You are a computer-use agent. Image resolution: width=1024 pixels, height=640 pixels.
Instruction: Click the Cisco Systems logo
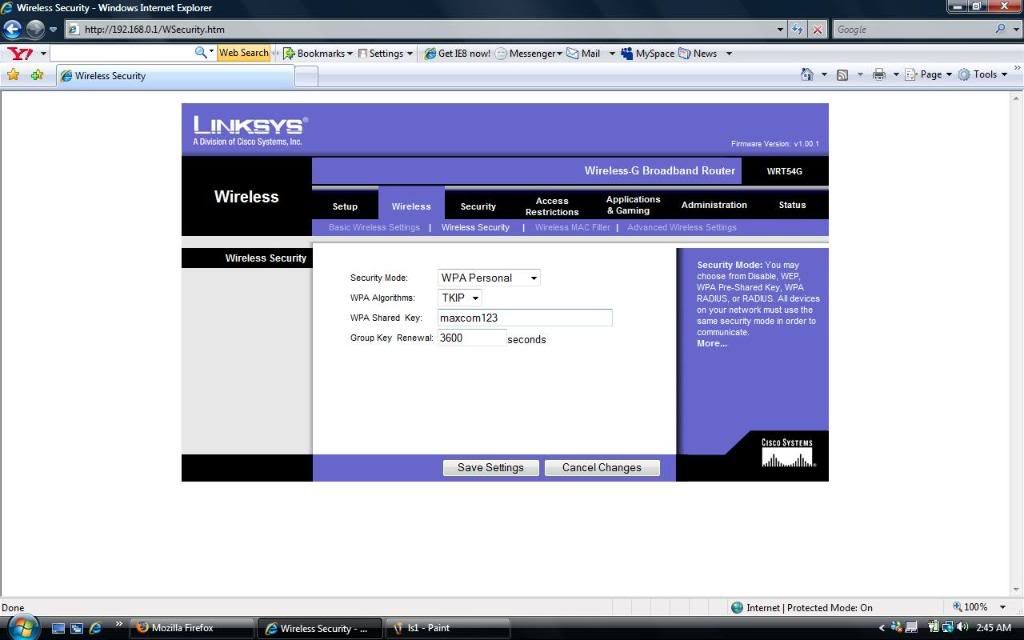tap(788, 453)
